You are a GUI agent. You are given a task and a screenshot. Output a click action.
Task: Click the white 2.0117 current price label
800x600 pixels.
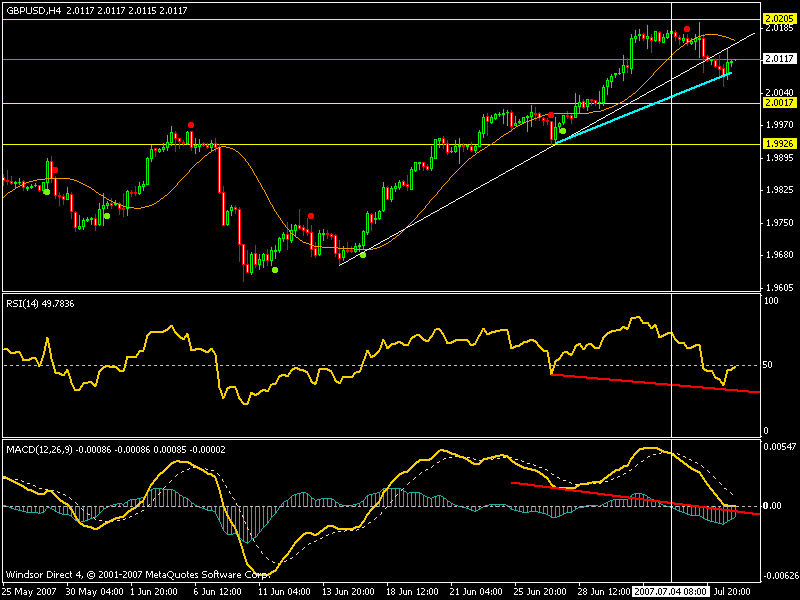click(x=779, y=59)
